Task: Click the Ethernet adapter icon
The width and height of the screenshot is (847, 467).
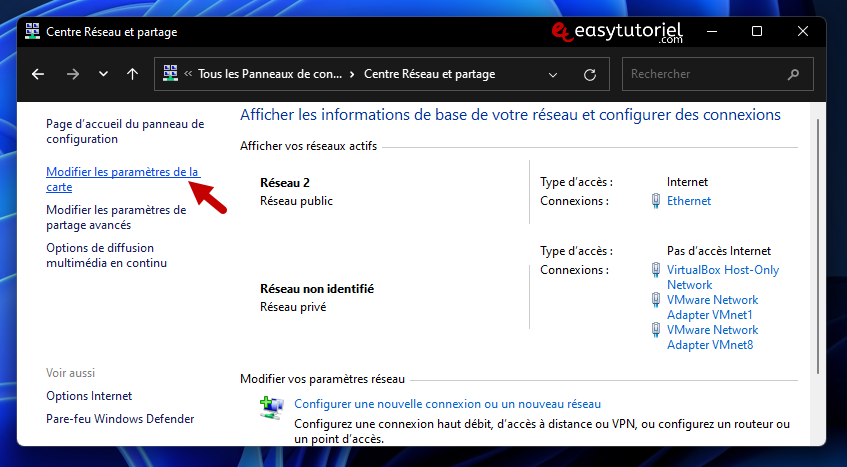Action: click(x=656, y=201)
